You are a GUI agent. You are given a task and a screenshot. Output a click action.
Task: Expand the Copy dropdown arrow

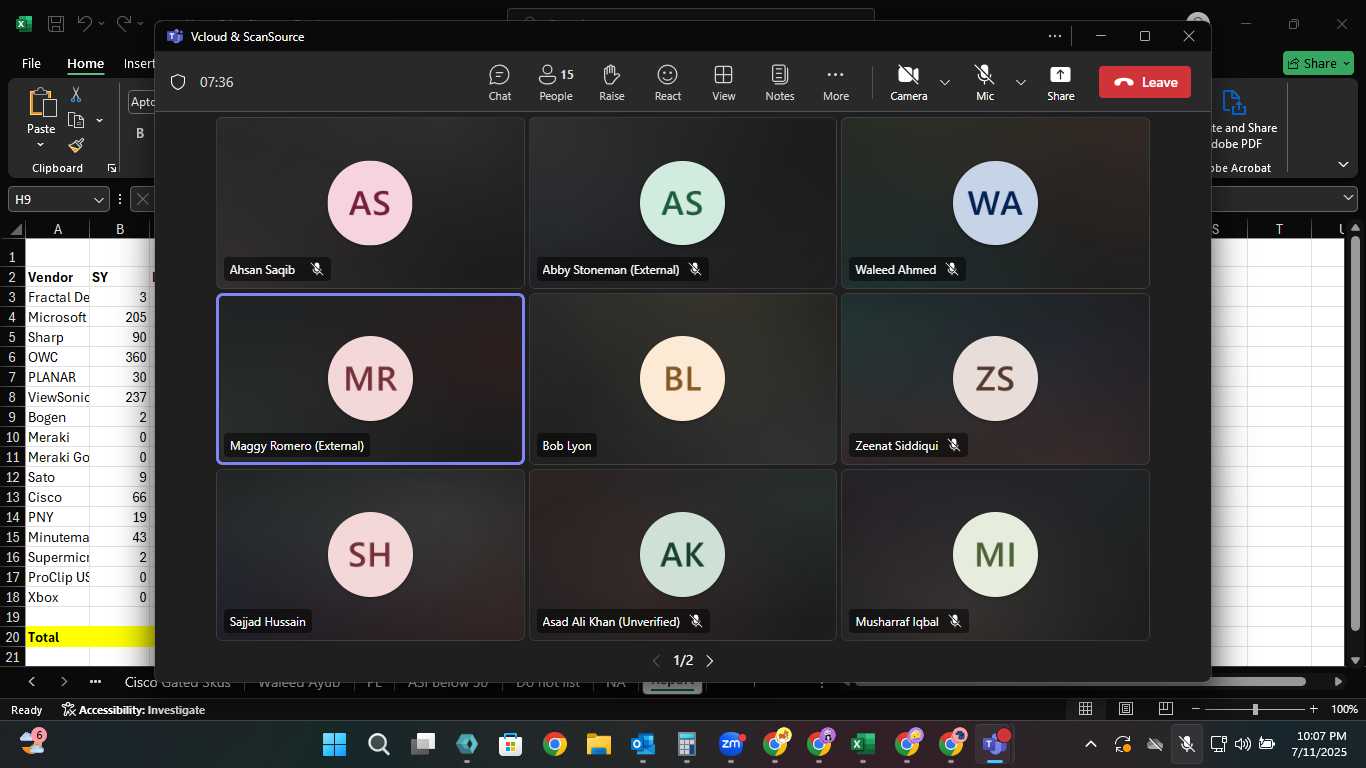point(99,120)
